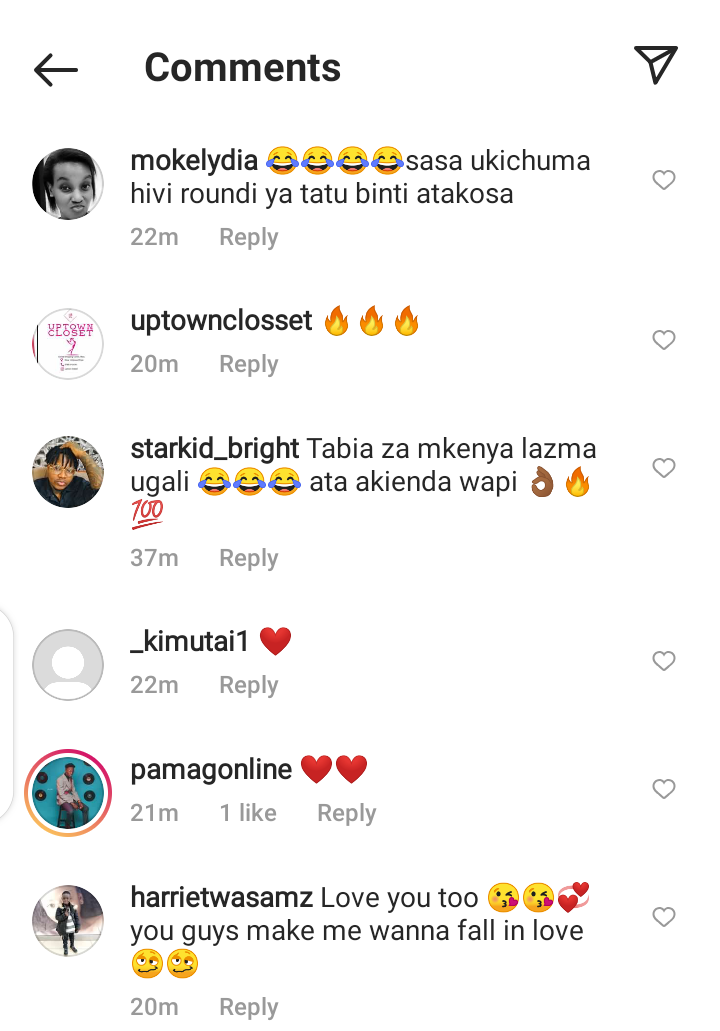Reply to uptownclosset's comment
Viewport: 720px width, 1031px height.
click(249, 364)
